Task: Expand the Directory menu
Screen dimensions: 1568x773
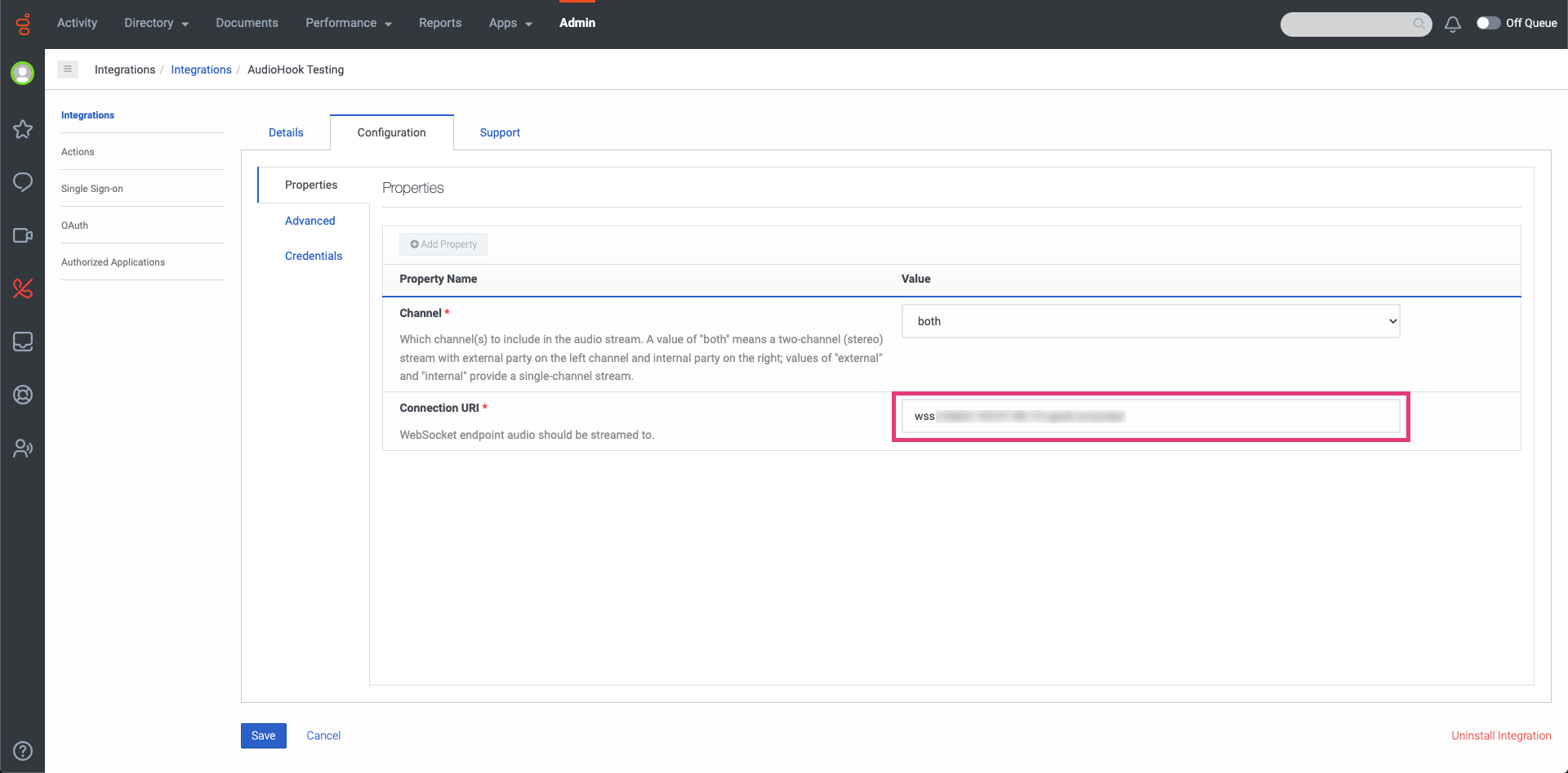Action: [x=156, y=23]
